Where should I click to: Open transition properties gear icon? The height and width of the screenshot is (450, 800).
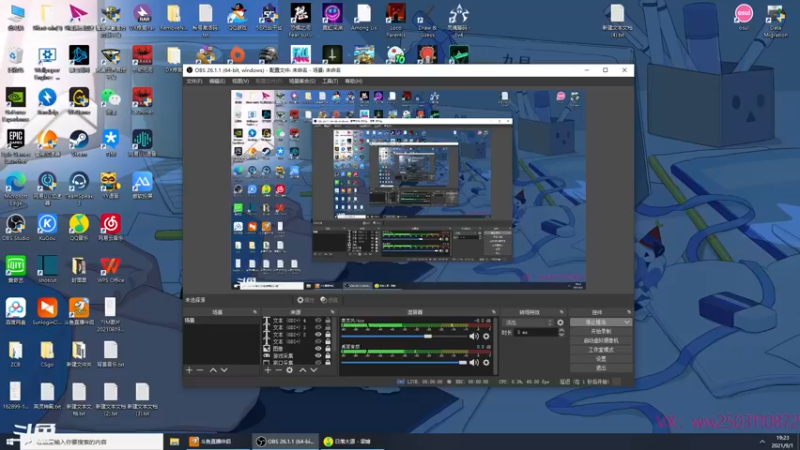pyautogui.click(x=560, y=322)
